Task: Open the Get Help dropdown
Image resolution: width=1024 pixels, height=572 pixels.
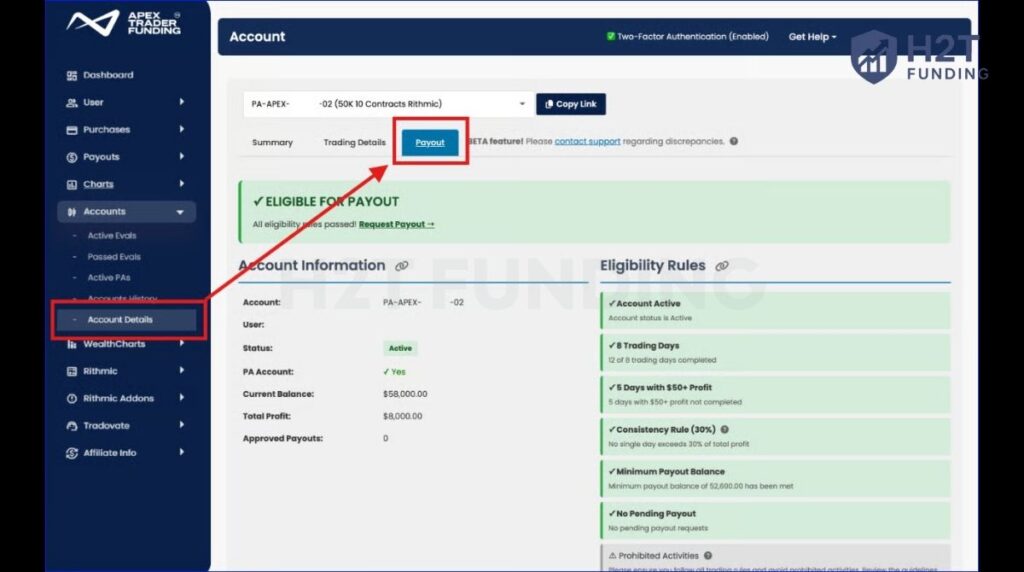Action: point(812,37)
